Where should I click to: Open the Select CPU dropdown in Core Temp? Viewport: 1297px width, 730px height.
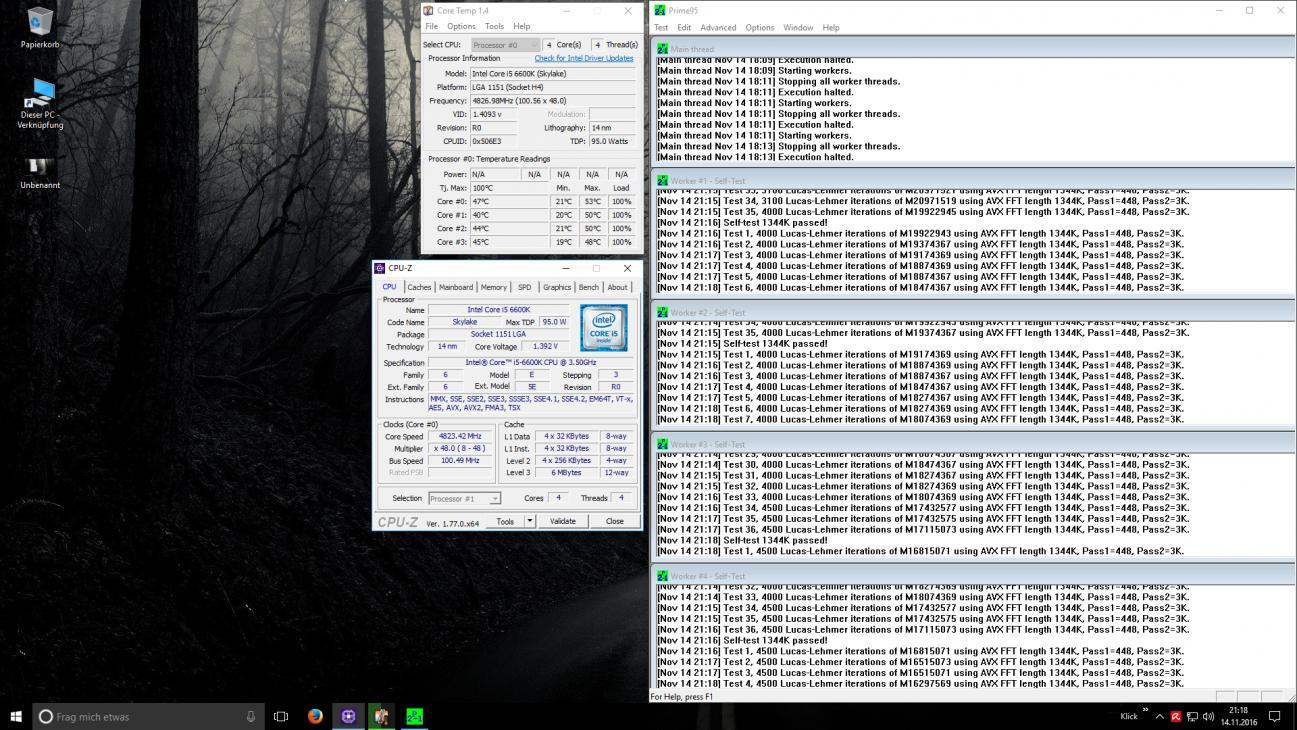pos(506,44)
